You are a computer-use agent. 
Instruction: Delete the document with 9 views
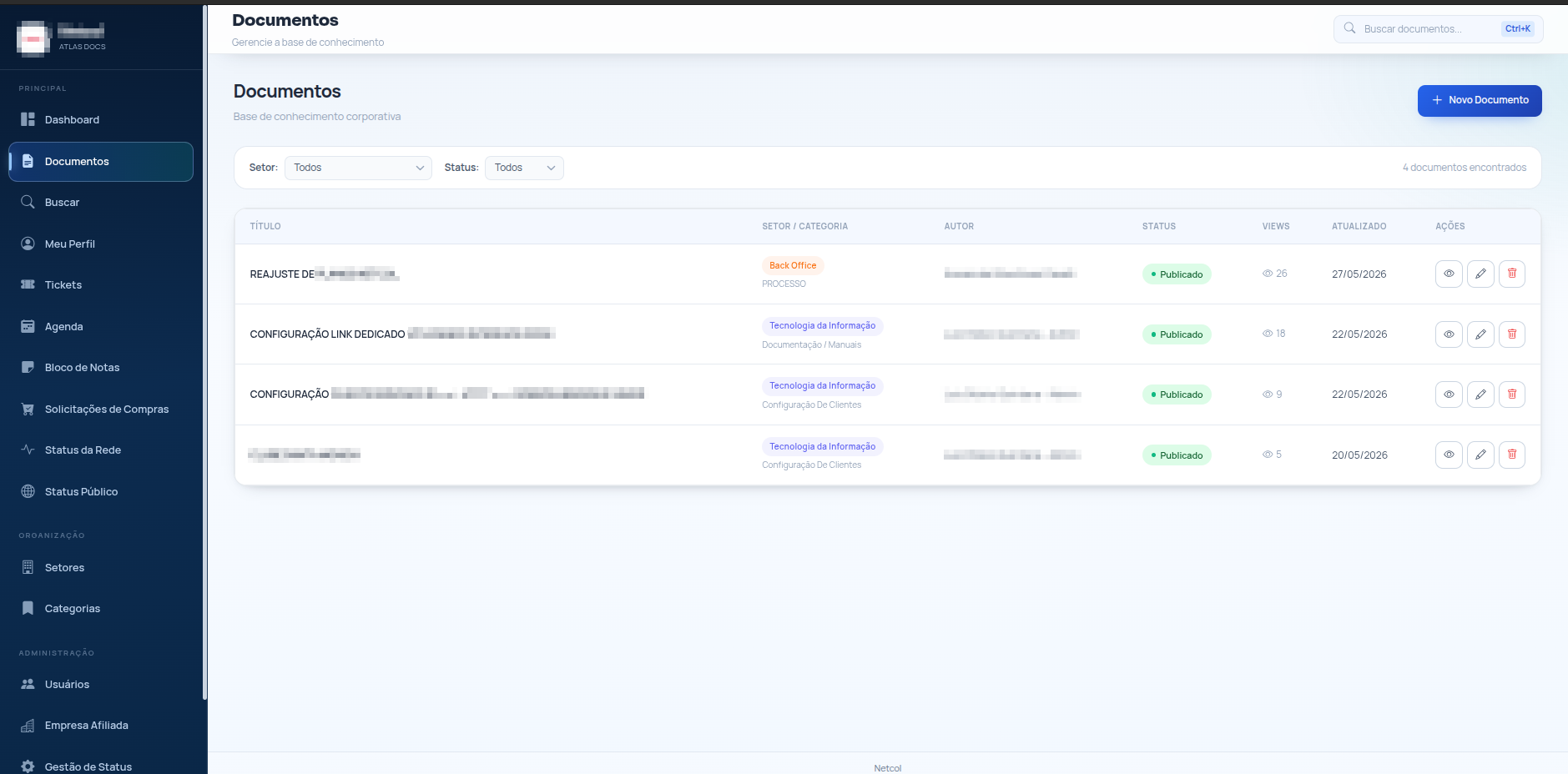[1512, 395]
